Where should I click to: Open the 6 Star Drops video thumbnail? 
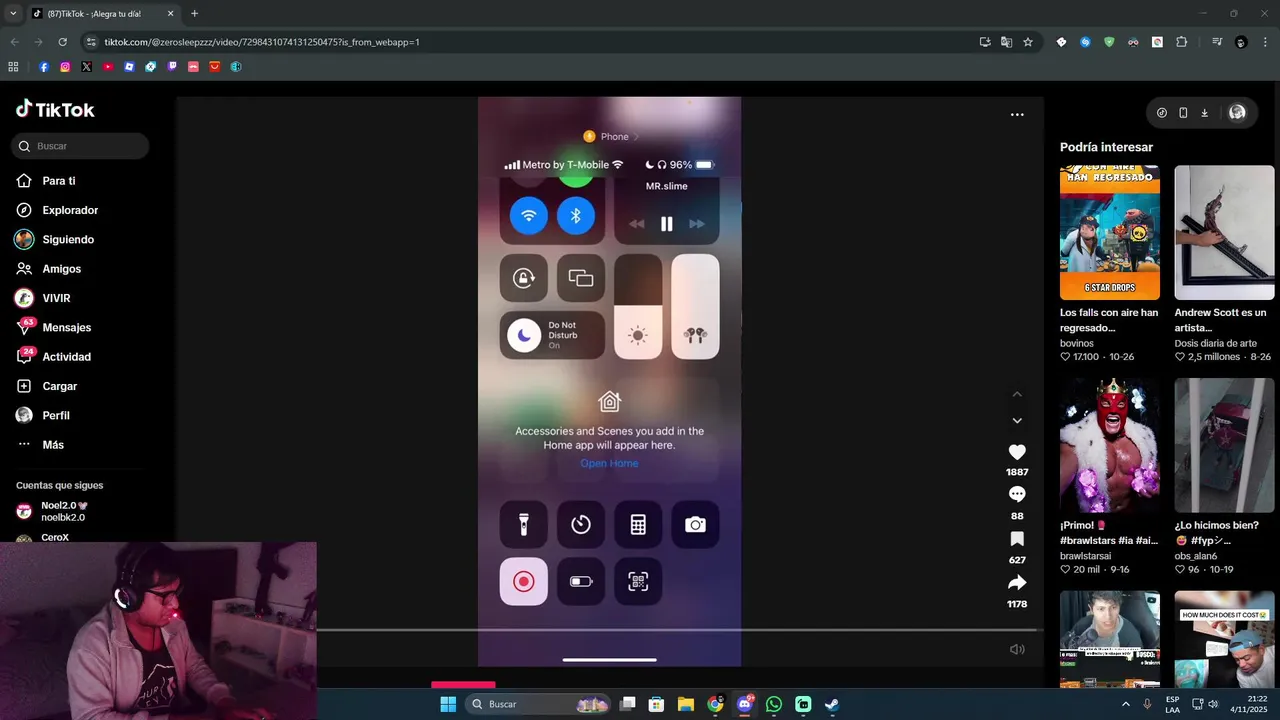pyautogui.click(x=1110, y=232)
